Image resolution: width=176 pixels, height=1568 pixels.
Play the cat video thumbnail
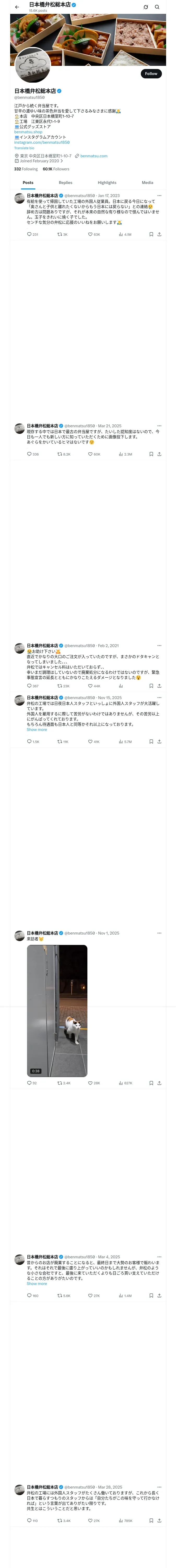[x=57, y=1010]
